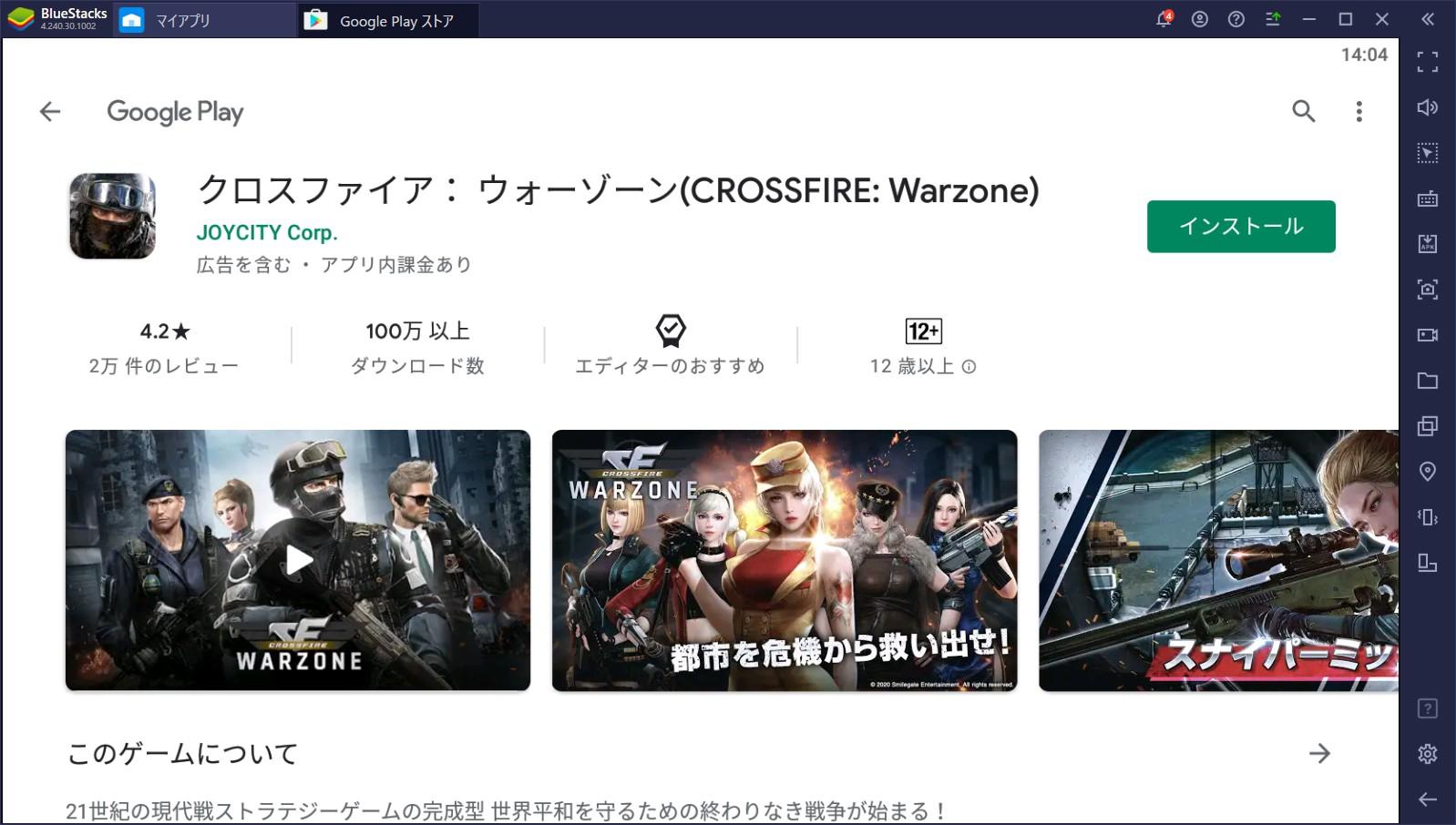Click the app title クロスファイア：ウォーゾーン
1456x825 pixels.
pyautogui.click(x=618, y=190)
